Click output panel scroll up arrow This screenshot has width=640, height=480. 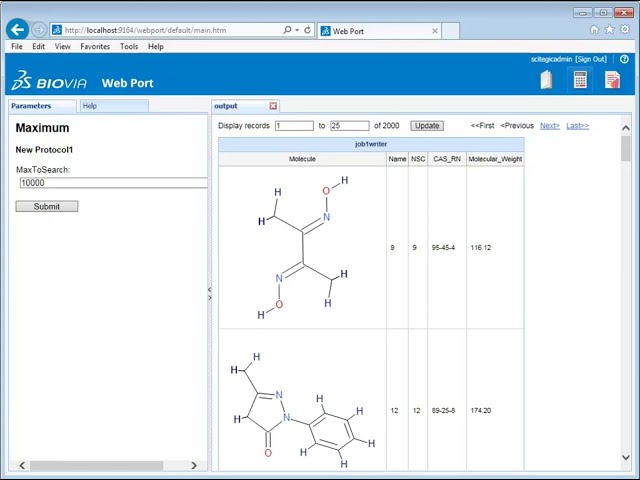(x=625, y=128)
